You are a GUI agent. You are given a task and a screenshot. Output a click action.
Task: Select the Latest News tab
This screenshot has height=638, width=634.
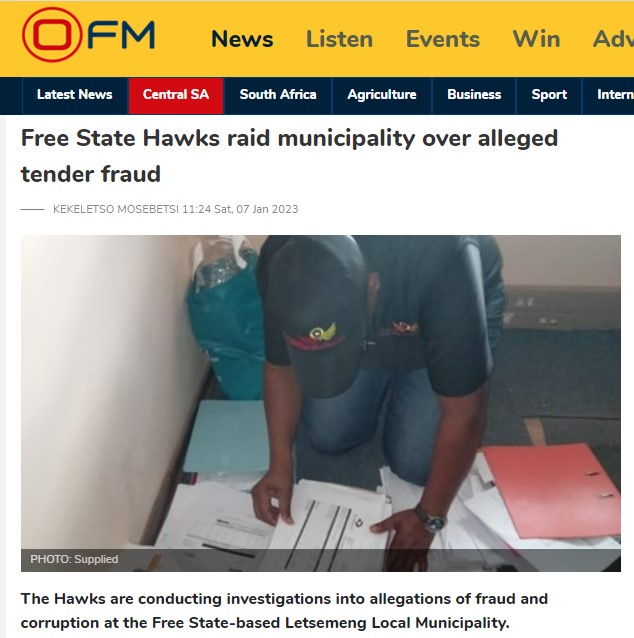[74, 95]
